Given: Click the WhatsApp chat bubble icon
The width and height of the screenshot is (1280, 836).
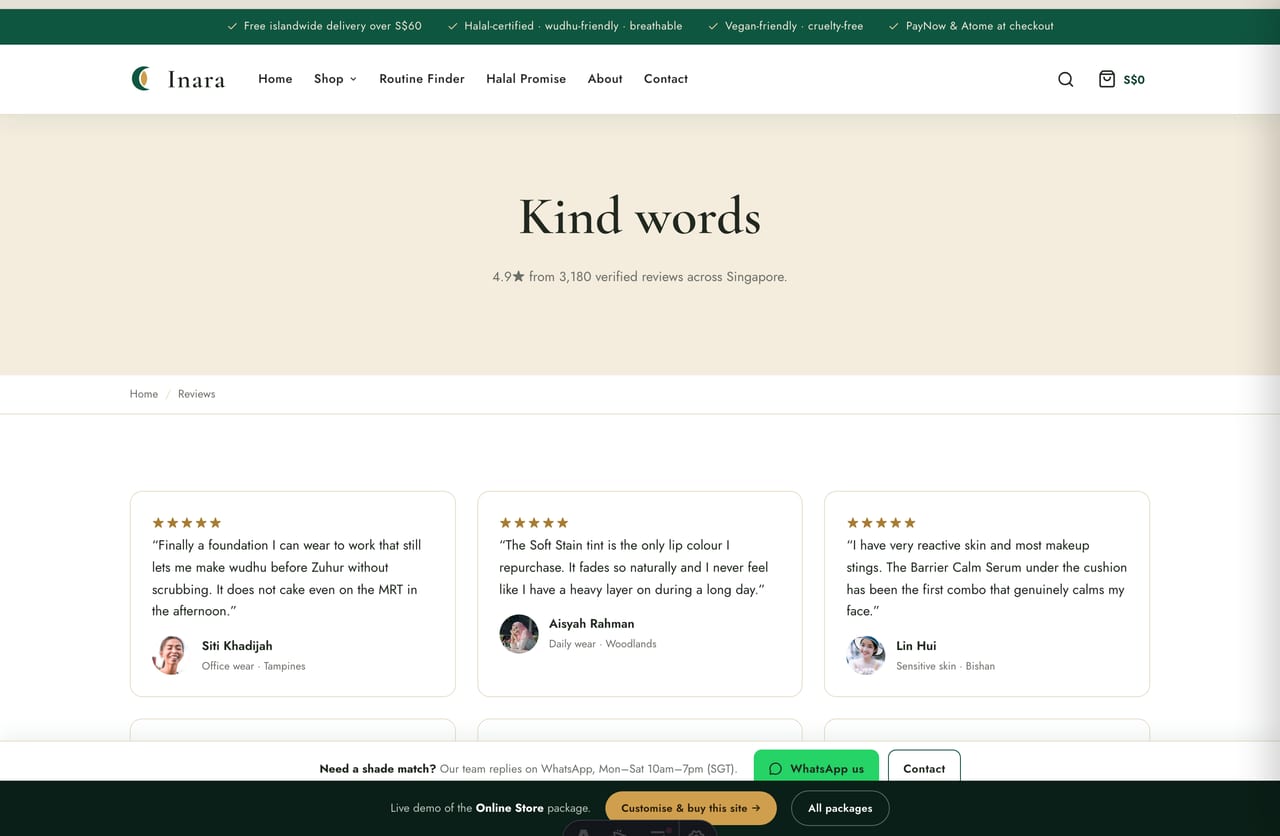Looking at the screenshot, I should click(775, 769).
